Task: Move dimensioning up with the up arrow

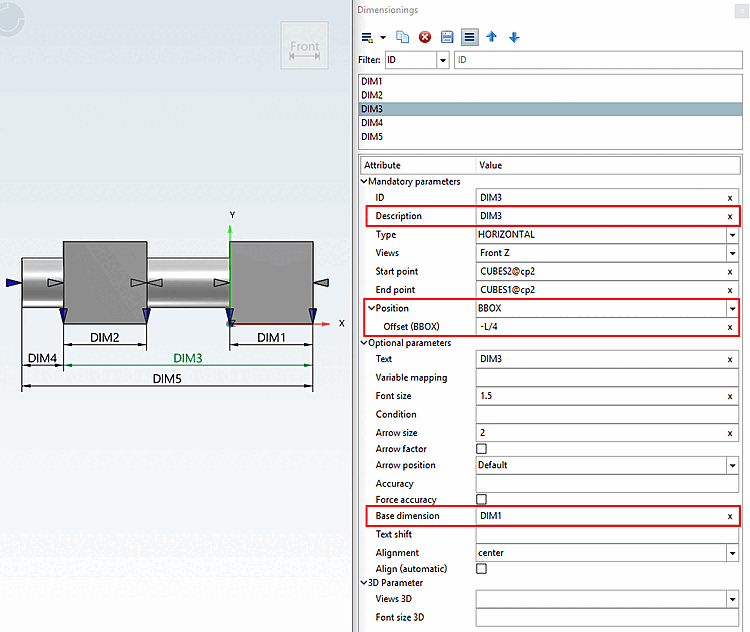Action: coord(491,37)
